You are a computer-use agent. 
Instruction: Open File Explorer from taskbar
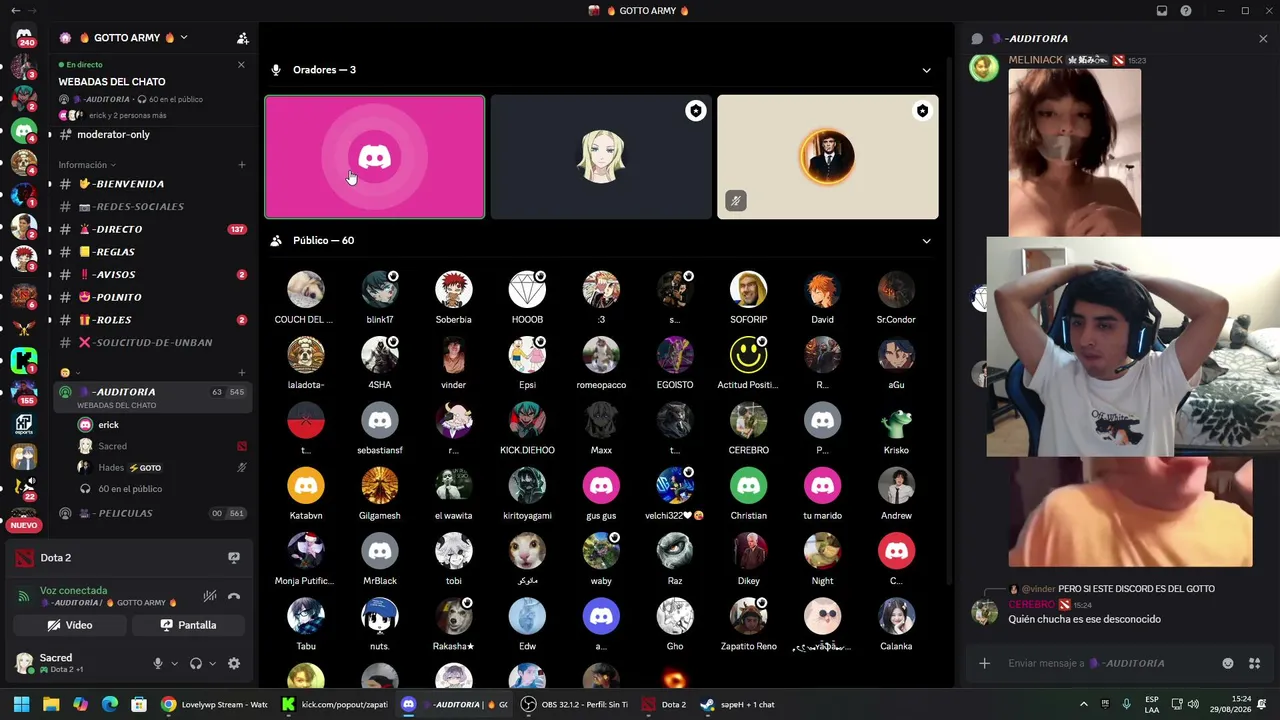51,704
